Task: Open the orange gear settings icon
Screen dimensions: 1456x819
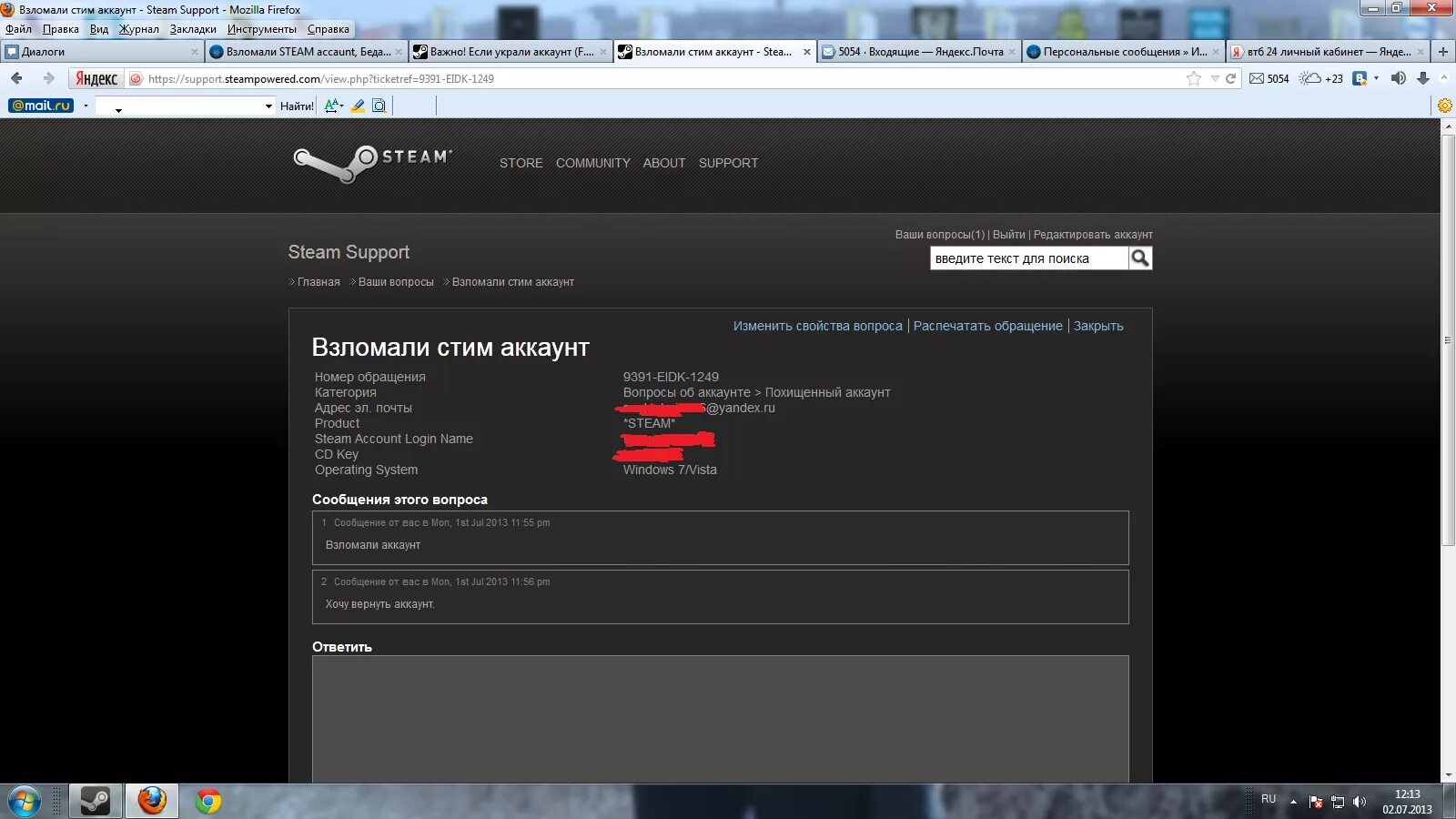Action: coord(1445,106)
